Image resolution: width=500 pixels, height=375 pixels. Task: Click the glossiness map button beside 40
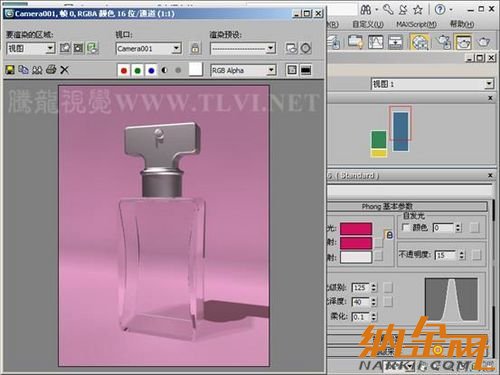(x=388, y=302)
